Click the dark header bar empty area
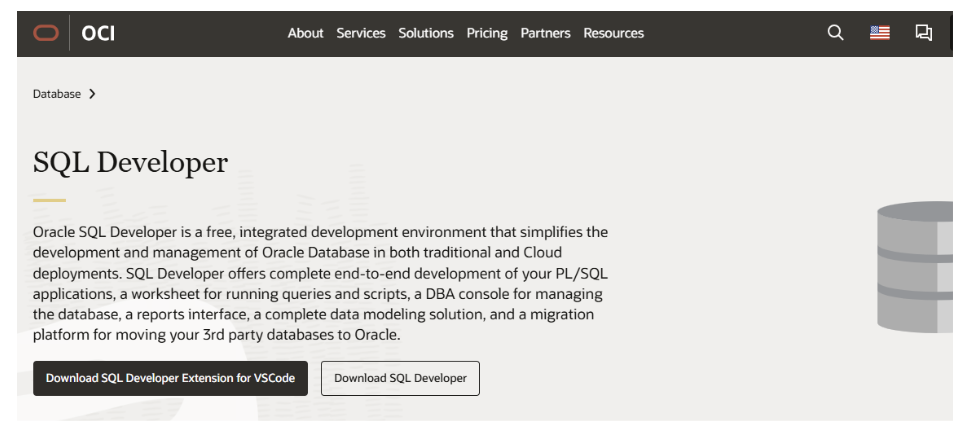Image resolution: width=970 pixels, height=434 pixels. click(x=730, y=33)
